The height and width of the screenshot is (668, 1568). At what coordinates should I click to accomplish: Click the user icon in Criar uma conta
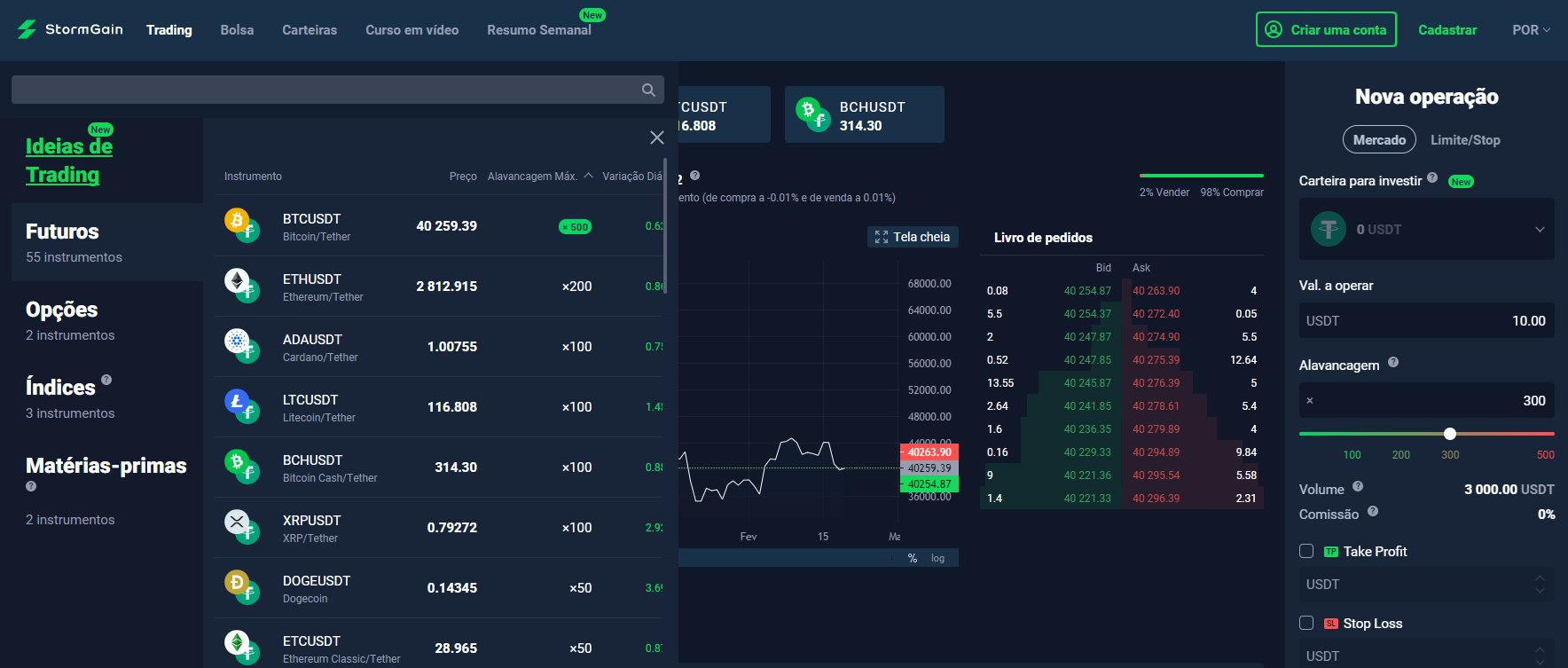(1274, 29)
